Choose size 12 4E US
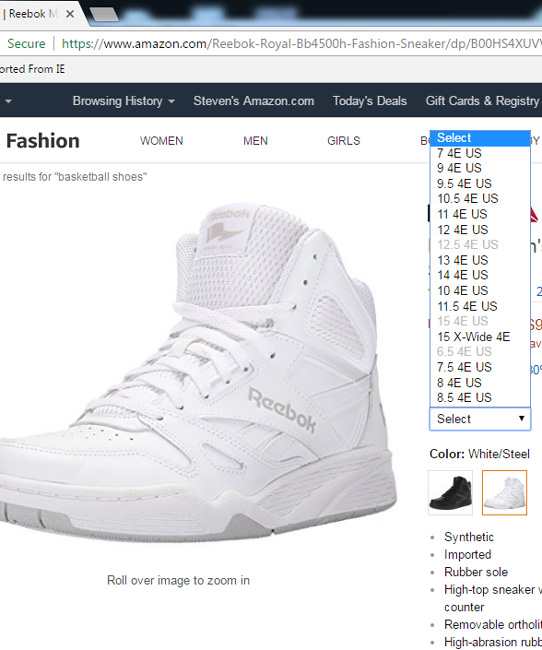This screenshot has width=542, height=650. pyautogui.click(x=480, y=230)
